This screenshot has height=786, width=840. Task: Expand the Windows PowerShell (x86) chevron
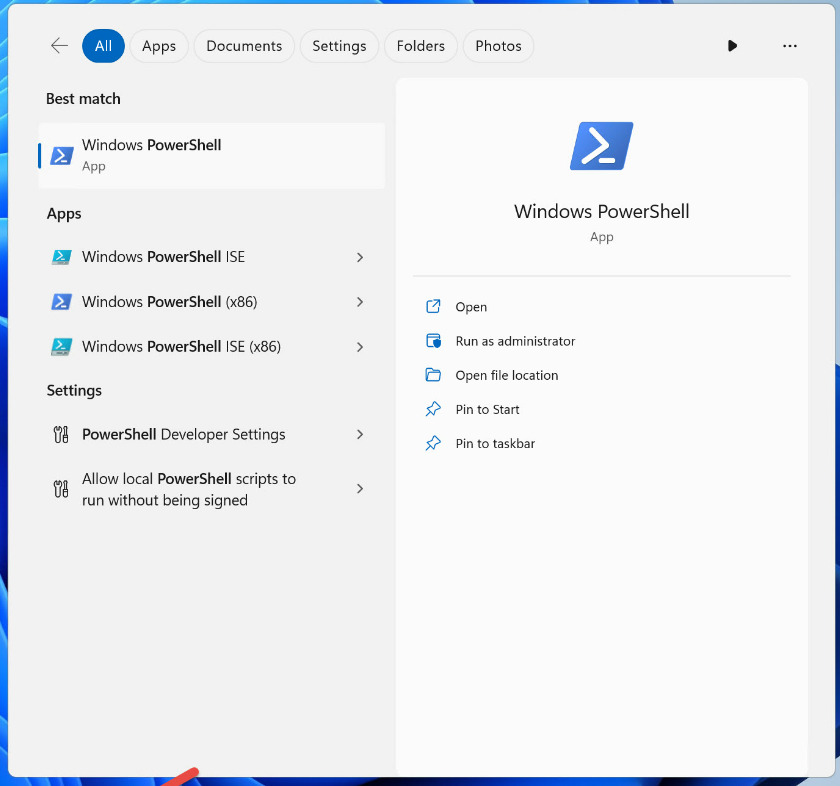coord(360,302)
